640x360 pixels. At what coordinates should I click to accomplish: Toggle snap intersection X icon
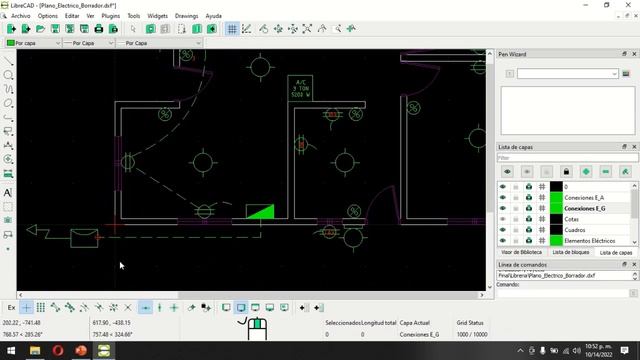point(128,308)
